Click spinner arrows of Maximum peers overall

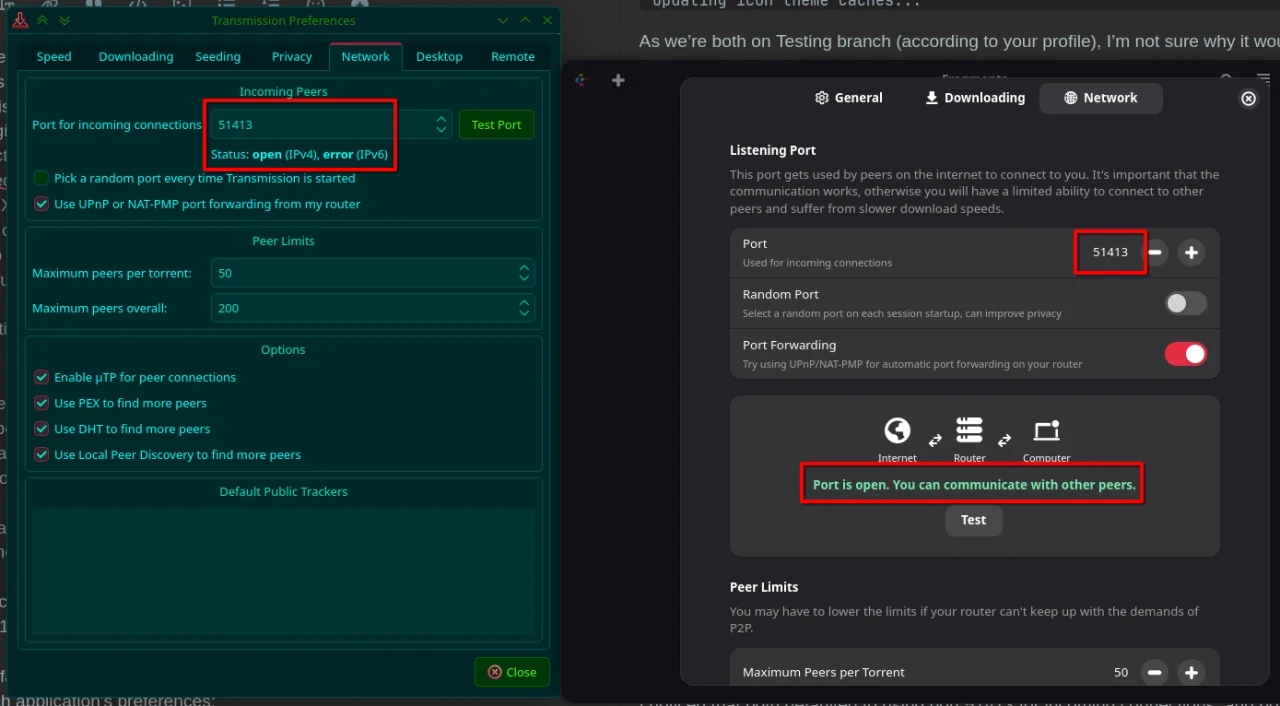coord(524,308)
